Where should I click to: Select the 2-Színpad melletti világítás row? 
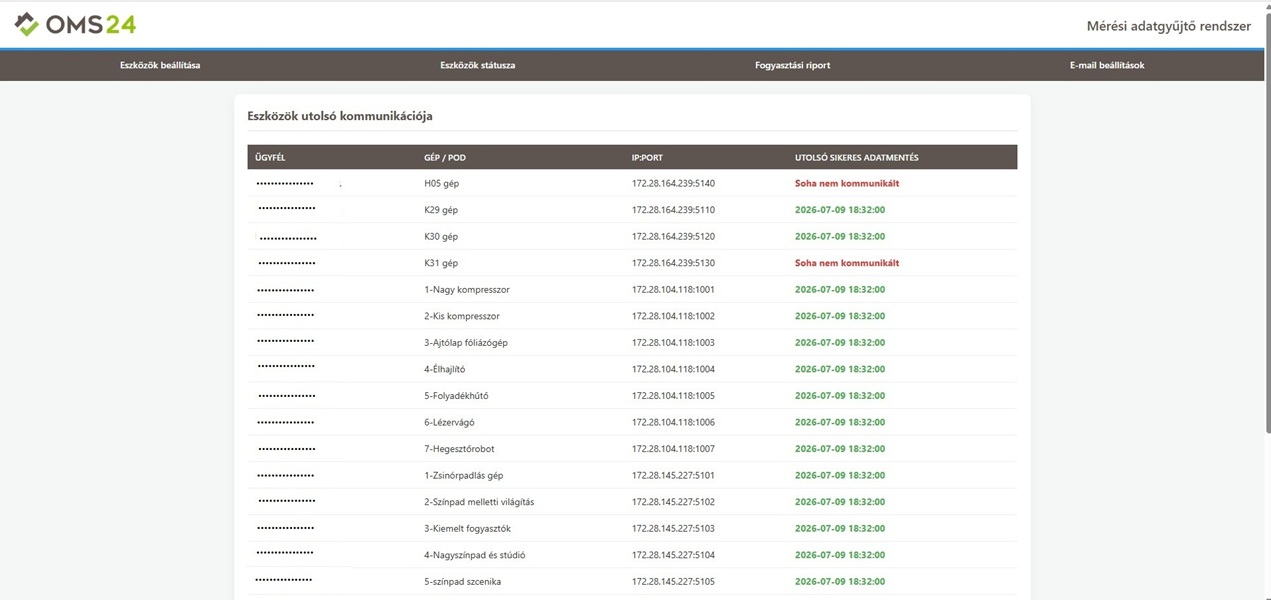coord(632,501)
